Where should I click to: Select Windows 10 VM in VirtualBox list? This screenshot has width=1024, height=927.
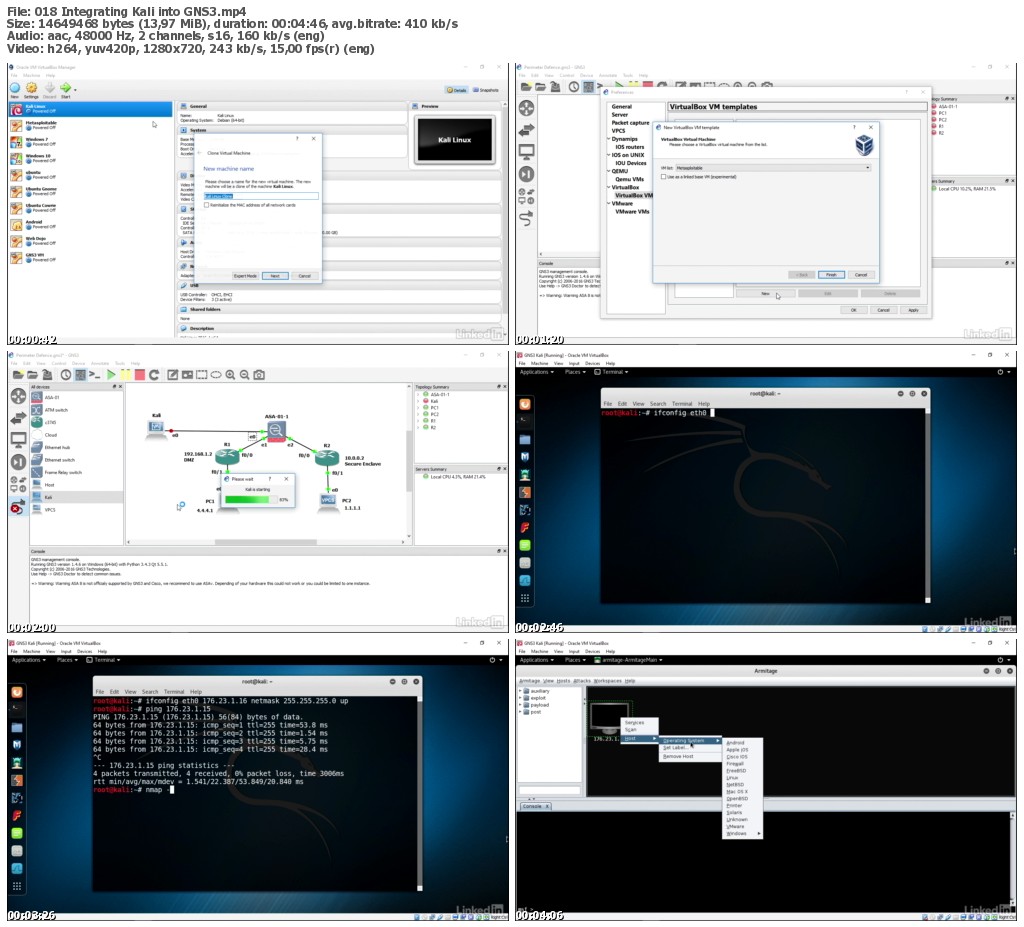(91, 159)
